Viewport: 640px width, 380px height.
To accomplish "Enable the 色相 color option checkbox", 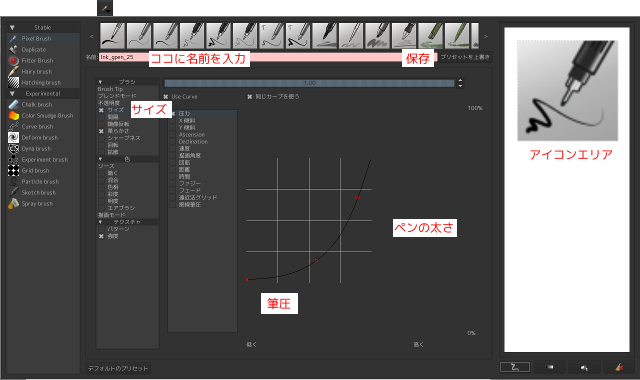I will click(x=101, y=187).
